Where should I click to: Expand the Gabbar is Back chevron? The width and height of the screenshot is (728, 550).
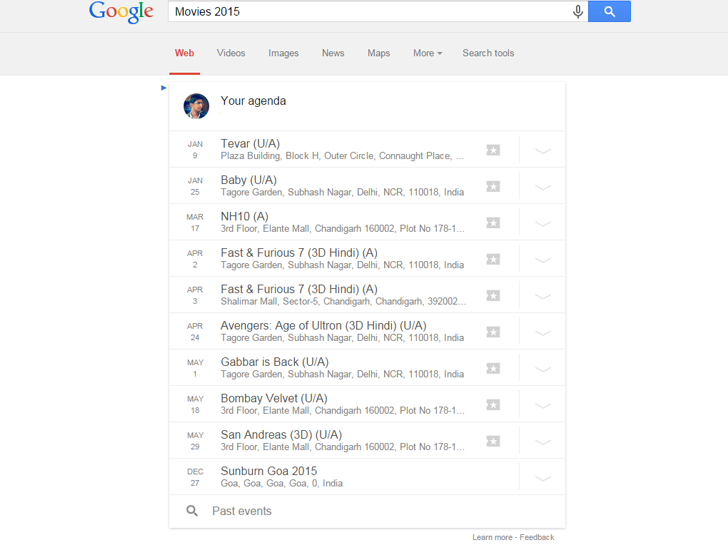coord(543,369)
